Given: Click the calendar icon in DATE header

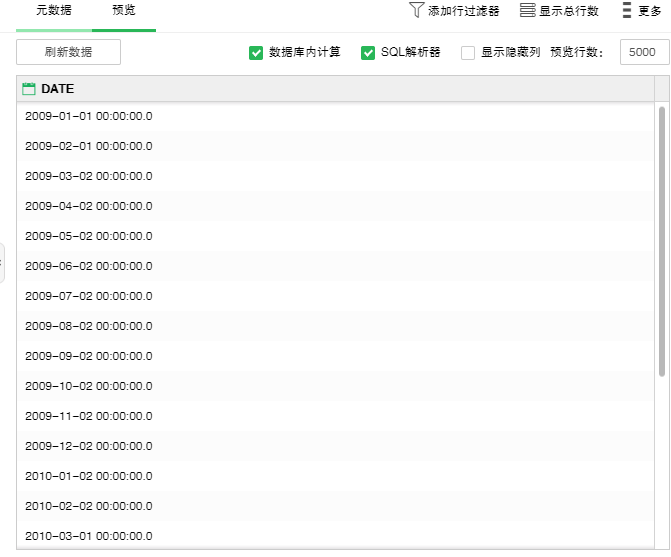Looking at the screenshot, I should point(29,89).
